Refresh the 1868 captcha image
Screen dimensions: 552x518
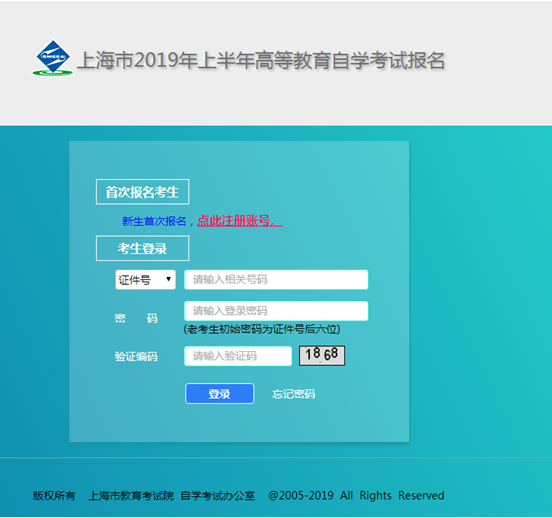pyautogui.click(x=322, y=356)
